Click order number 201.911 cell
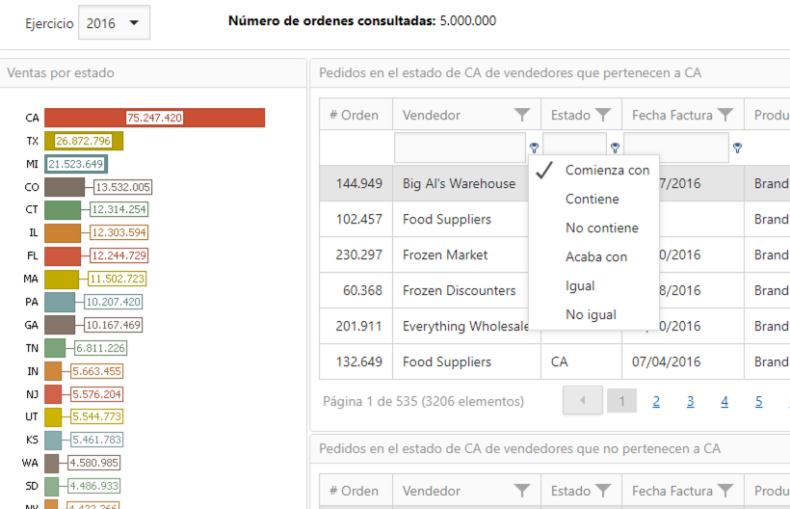 click(356, 327)
